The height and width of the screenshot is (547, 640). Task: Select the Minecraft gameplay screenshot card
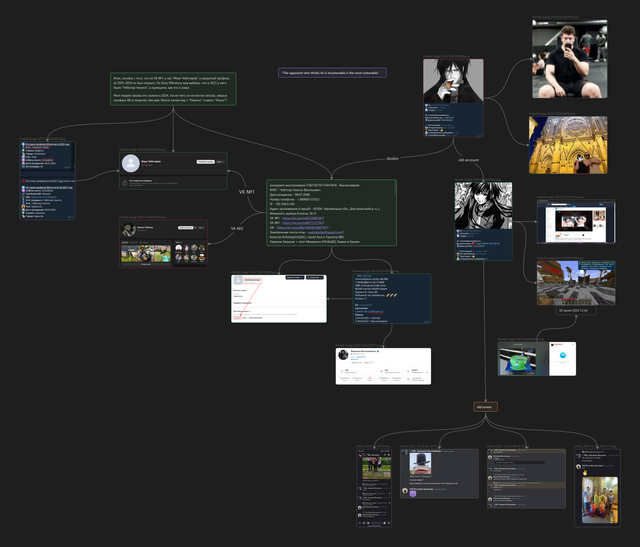pyautogui.click(x=576, y=283)
